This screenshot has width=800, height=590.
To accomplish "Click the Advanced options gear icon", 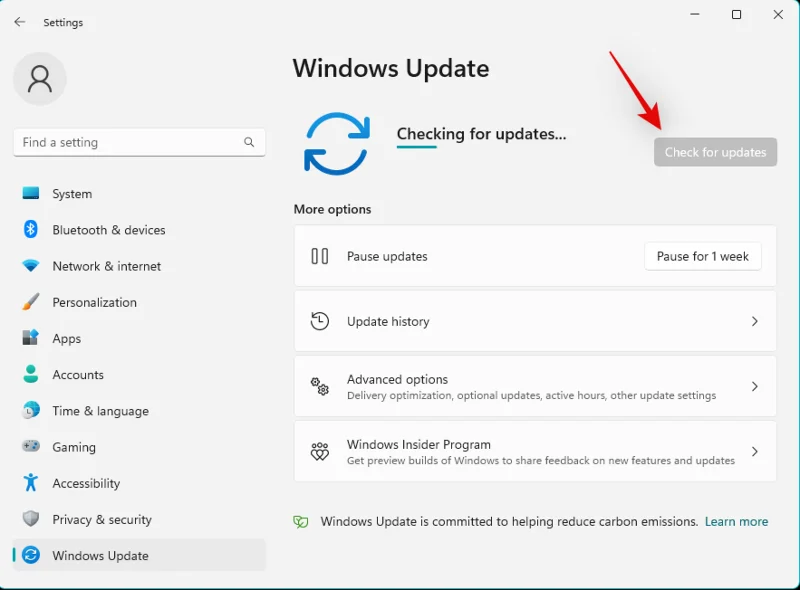I will click(320, 386).
